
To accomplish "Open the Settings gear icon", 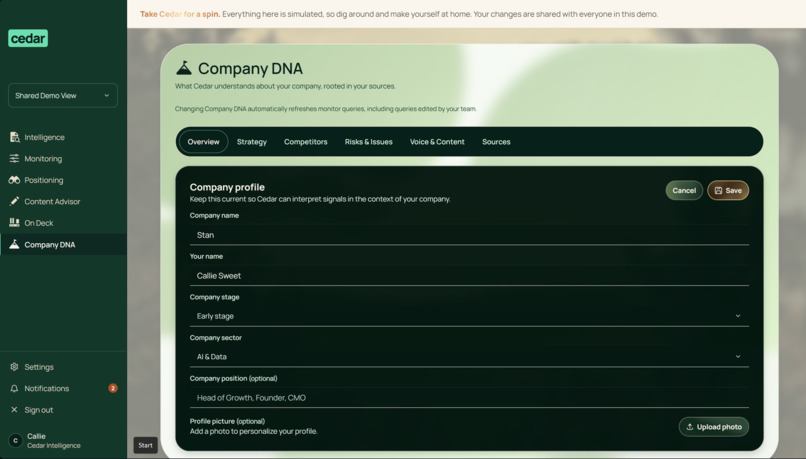I will [x=14, y=366].
